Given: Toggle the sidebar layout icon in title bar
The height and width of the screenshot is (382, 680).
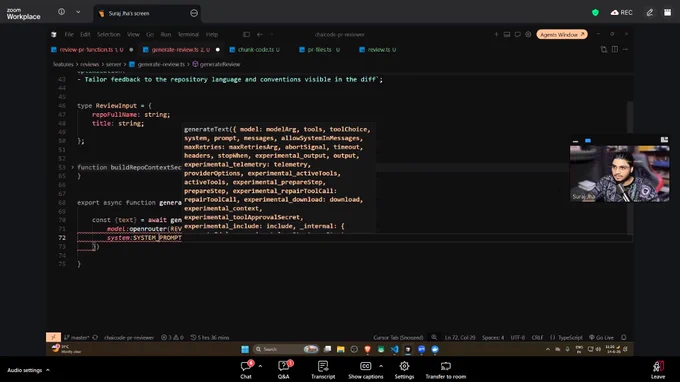Looking at the screenshot, I should coord(246,34).
